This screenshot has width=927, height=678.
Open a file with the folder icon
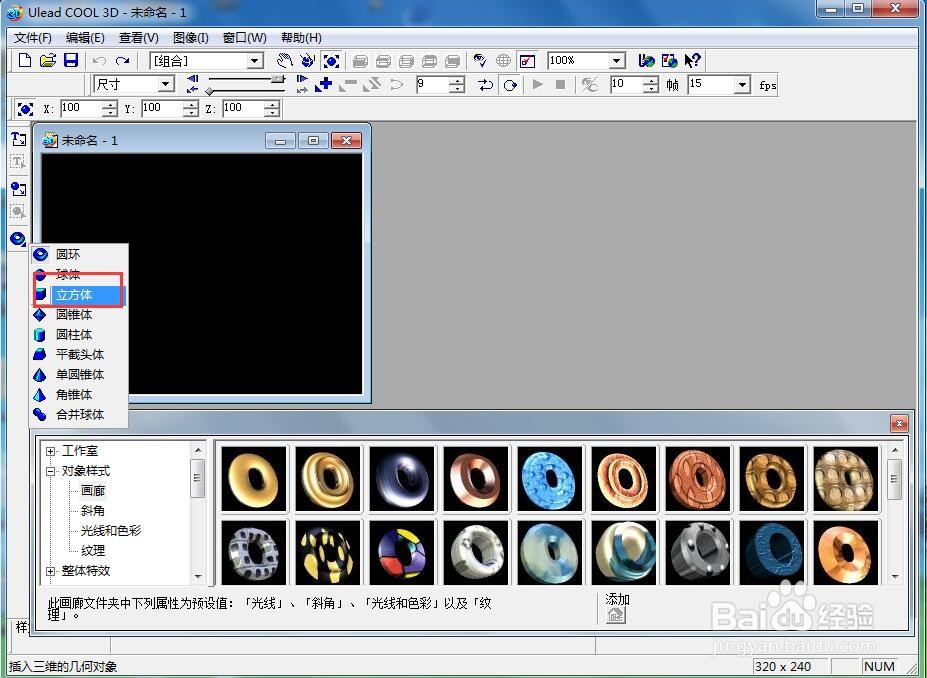point(48,60)
